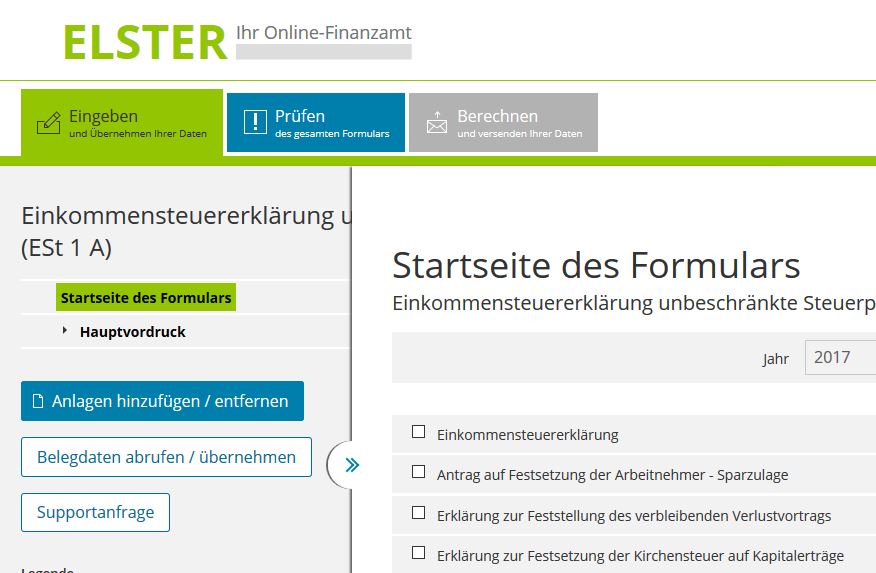
Task: Click Belegdaten abrufen / übernehmen
Action: click(x=166, y=457)
